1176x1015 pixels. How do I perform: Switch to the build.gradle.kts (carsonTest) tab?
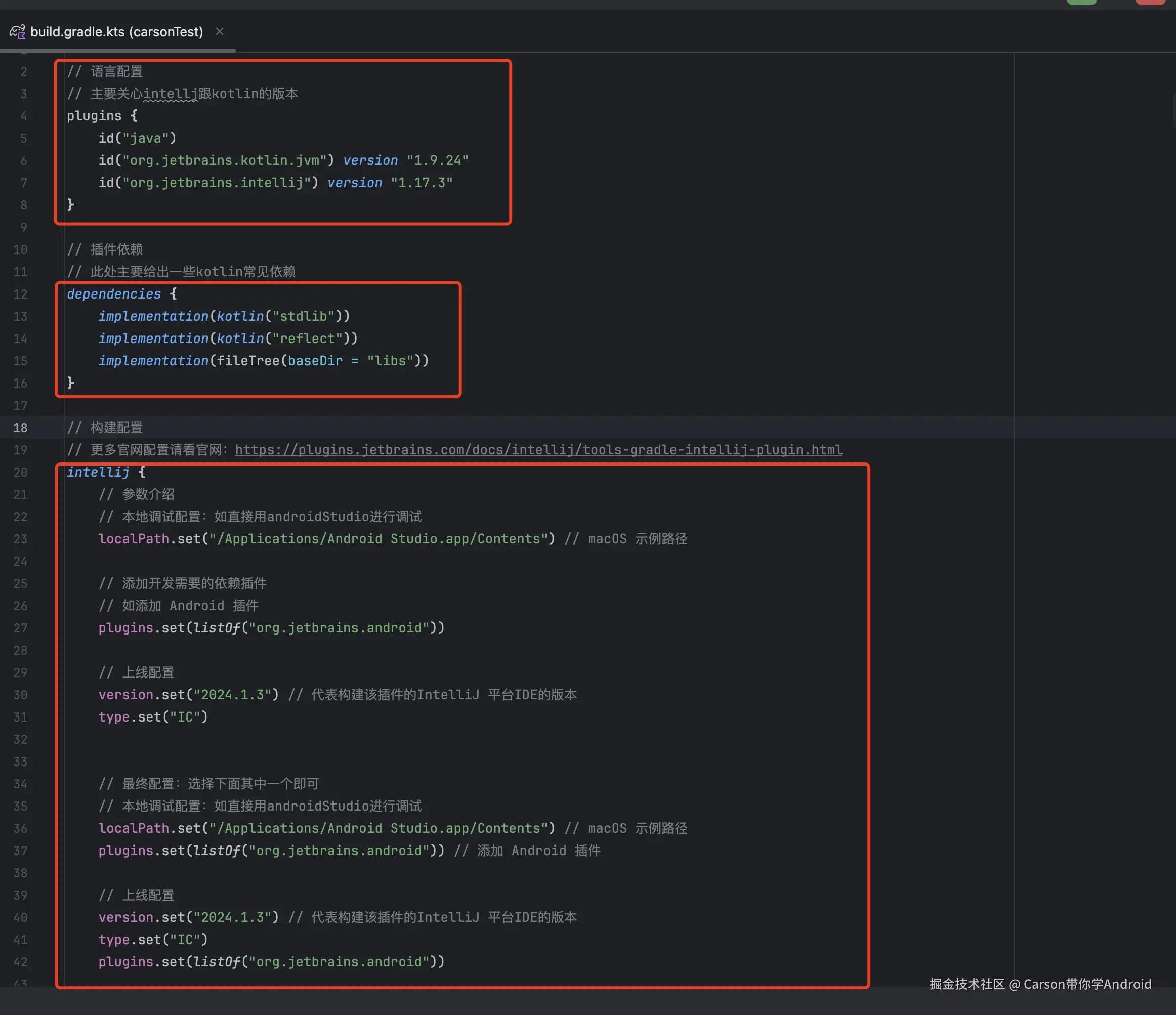116,32
